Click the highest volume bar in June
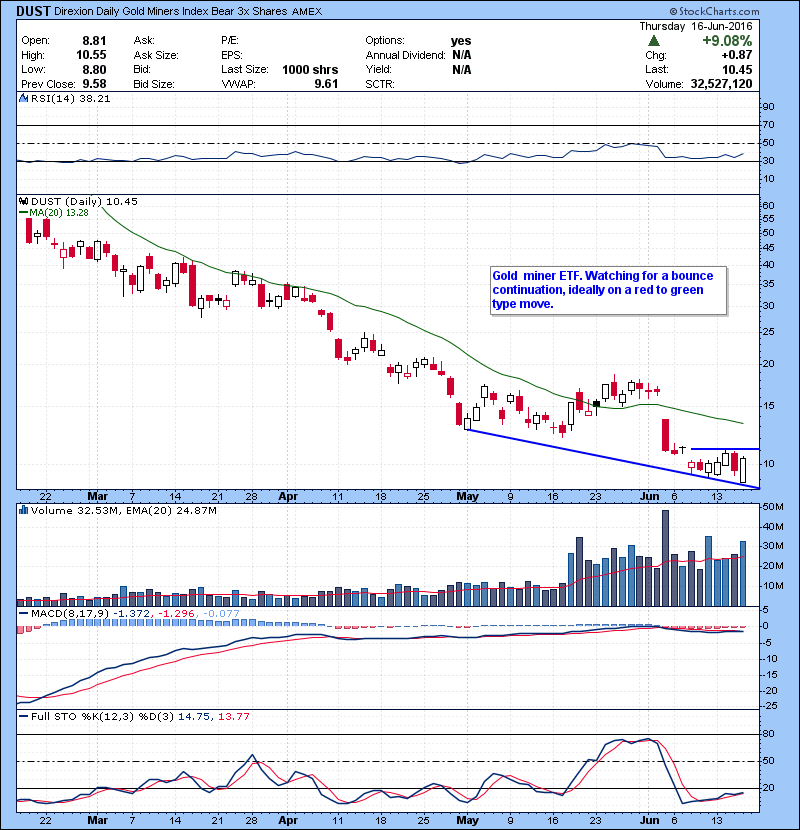 666,558
